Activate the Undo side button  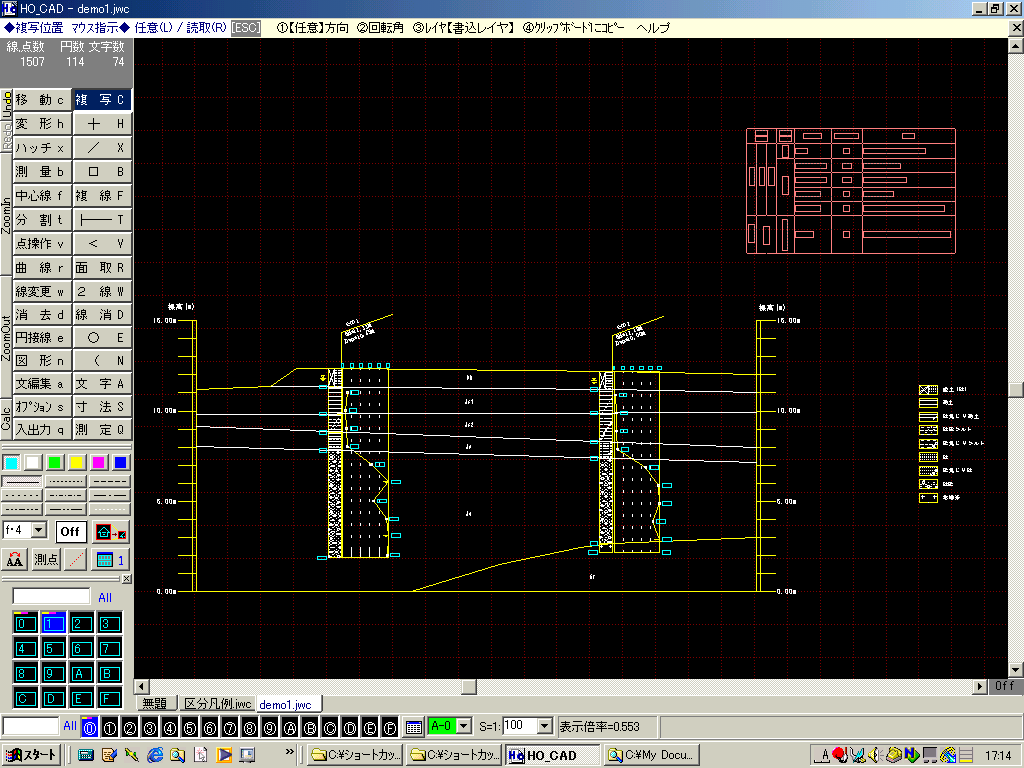point(7,104)
